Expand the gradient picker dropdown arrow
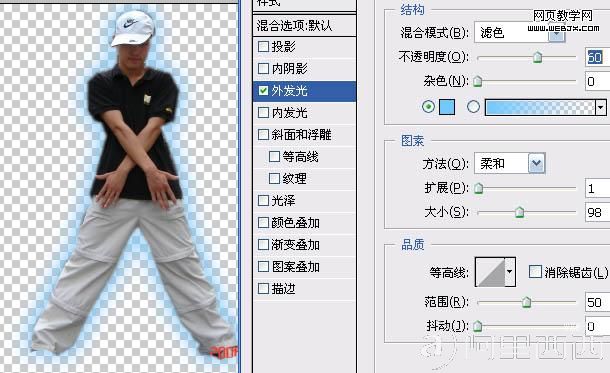This screenshot has height=373, width=610. (601, 107)
